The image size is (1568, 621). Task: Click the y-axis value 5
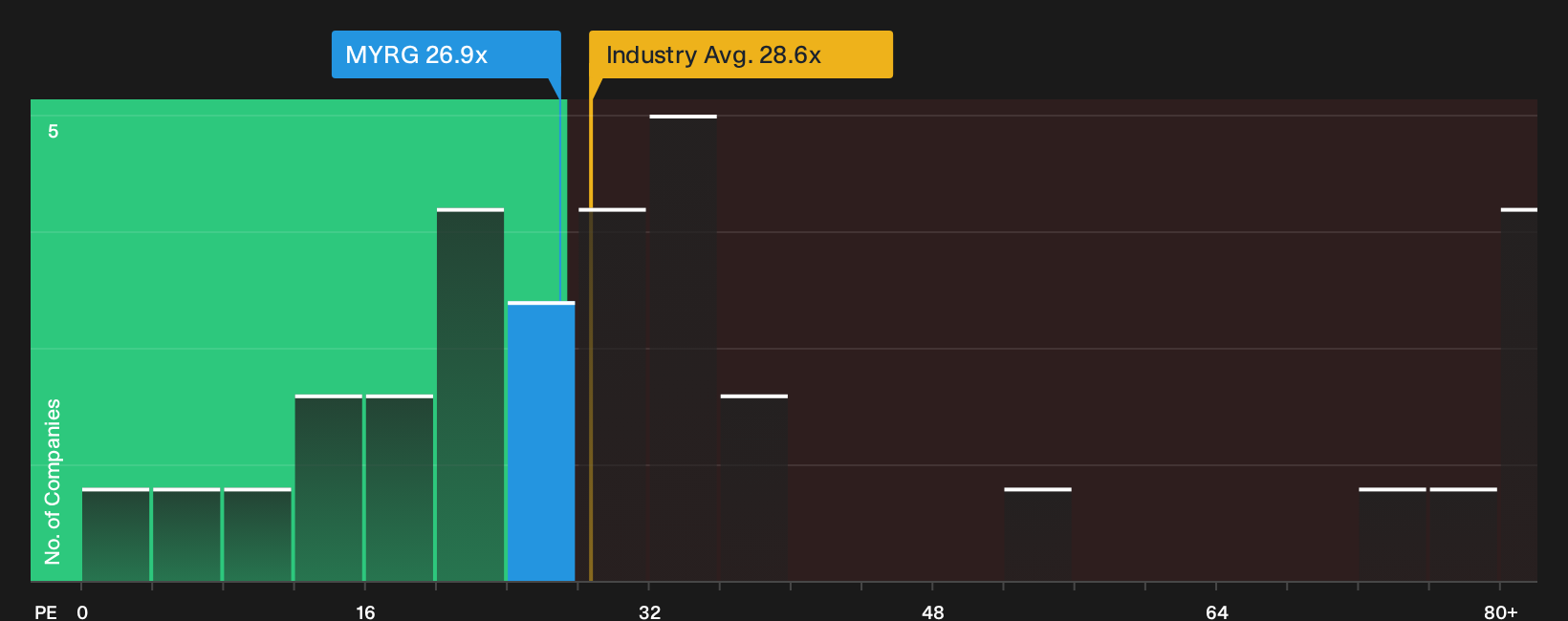coord(54,131)
